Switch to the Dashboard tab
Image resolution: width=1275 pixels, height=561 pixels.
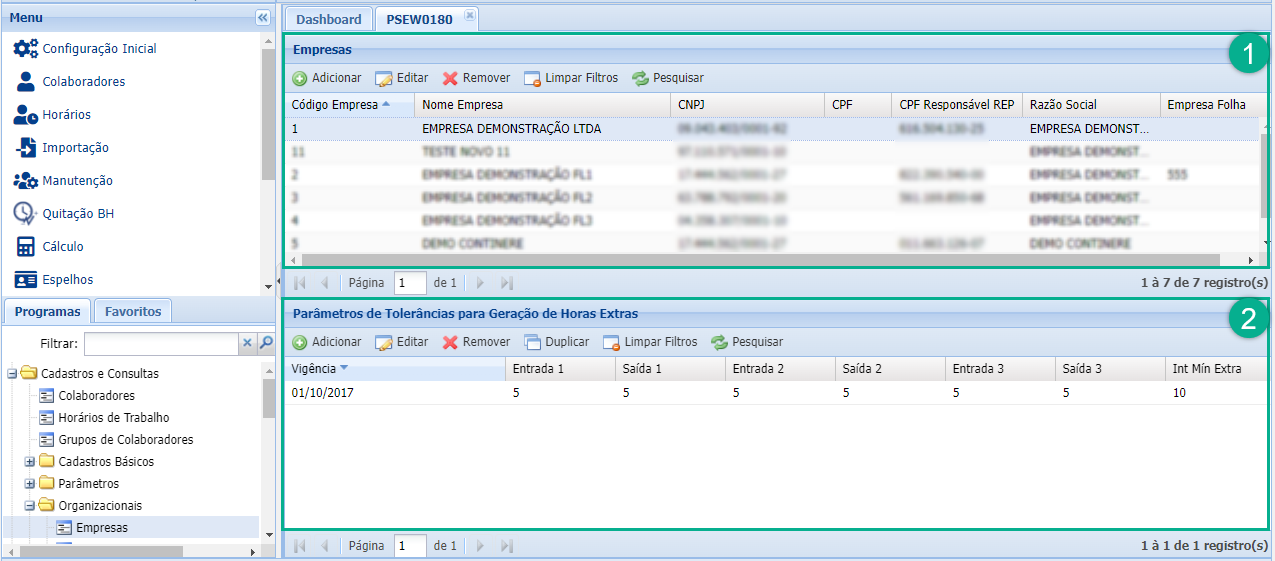[328, 19]
